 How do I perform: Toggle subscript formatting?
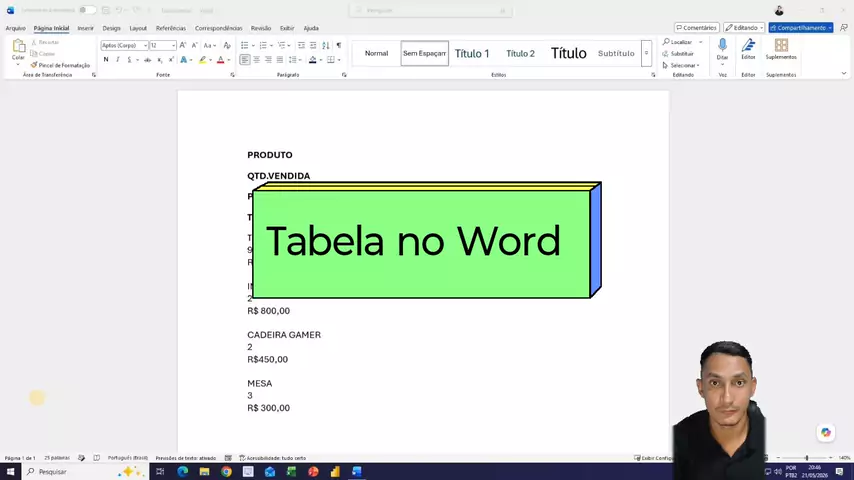(160, 60)
